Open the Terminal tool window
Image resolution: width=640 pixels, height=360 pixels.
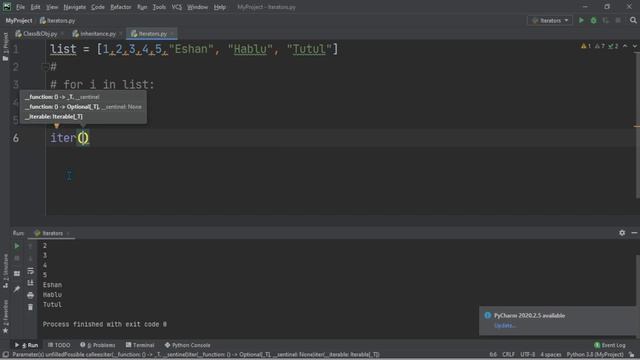[140, 345]
